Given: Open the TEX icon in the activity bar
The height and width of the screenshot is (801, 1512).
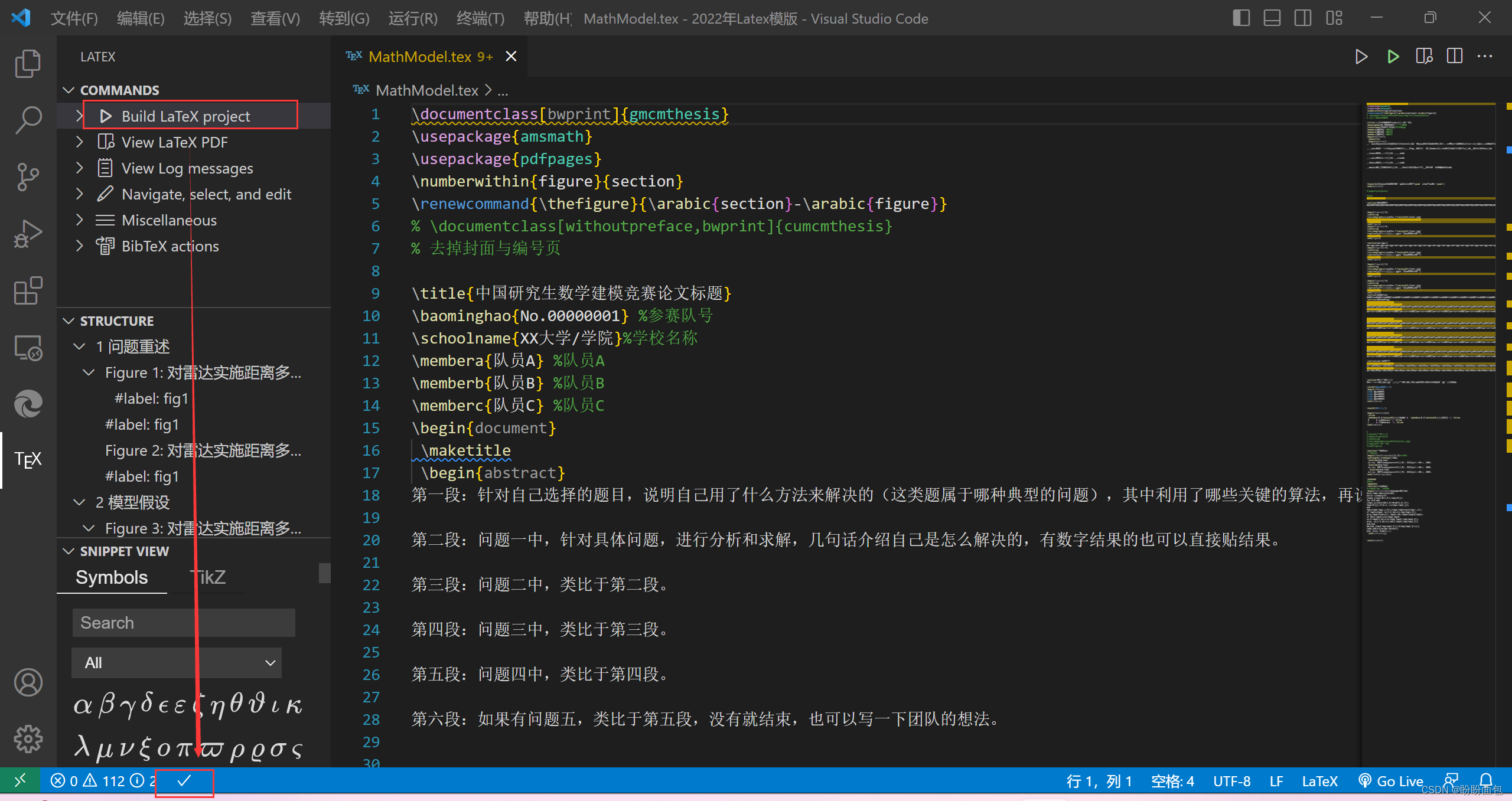Looking at the screenshot, I should (27, 460).
